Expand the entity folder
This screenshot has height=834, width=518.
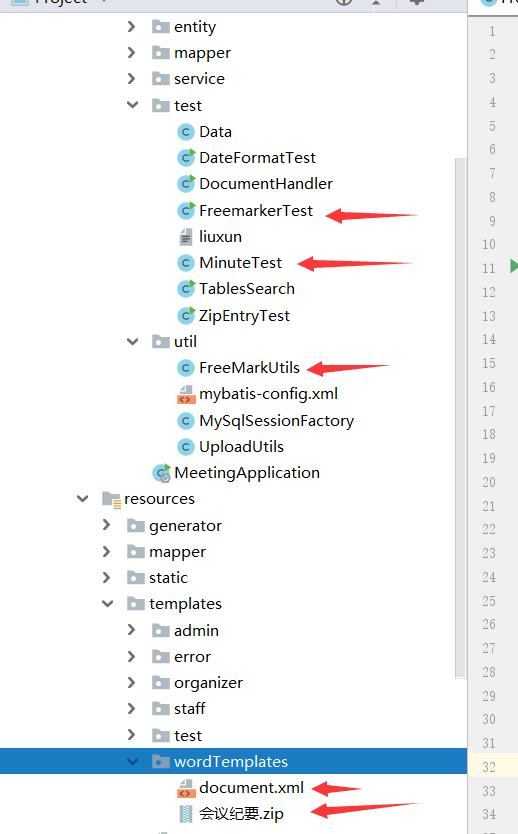coord(131,27)
